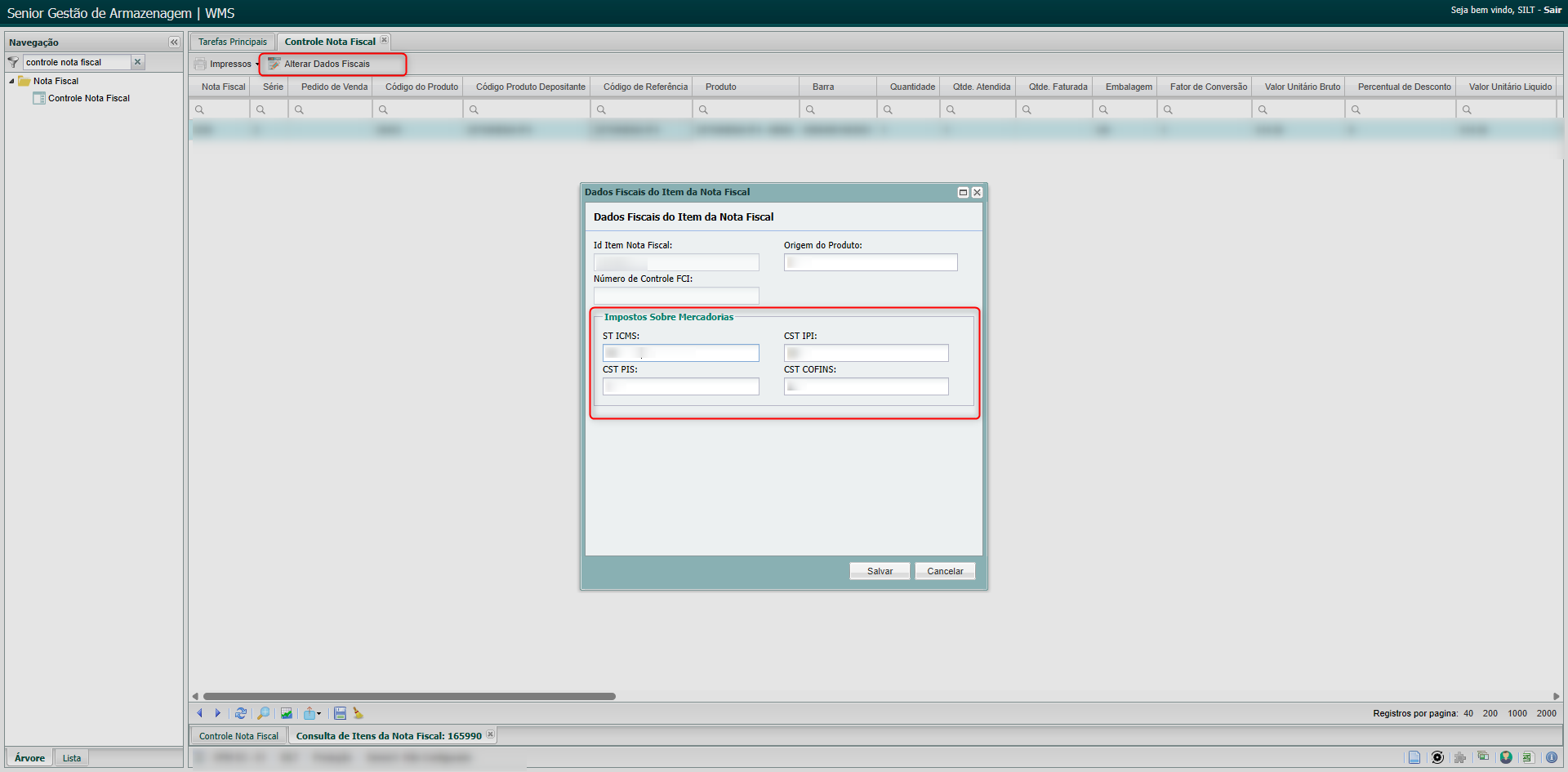
Task: Collapse the Nota Fiscal tree folder
Action: point(11,81)
